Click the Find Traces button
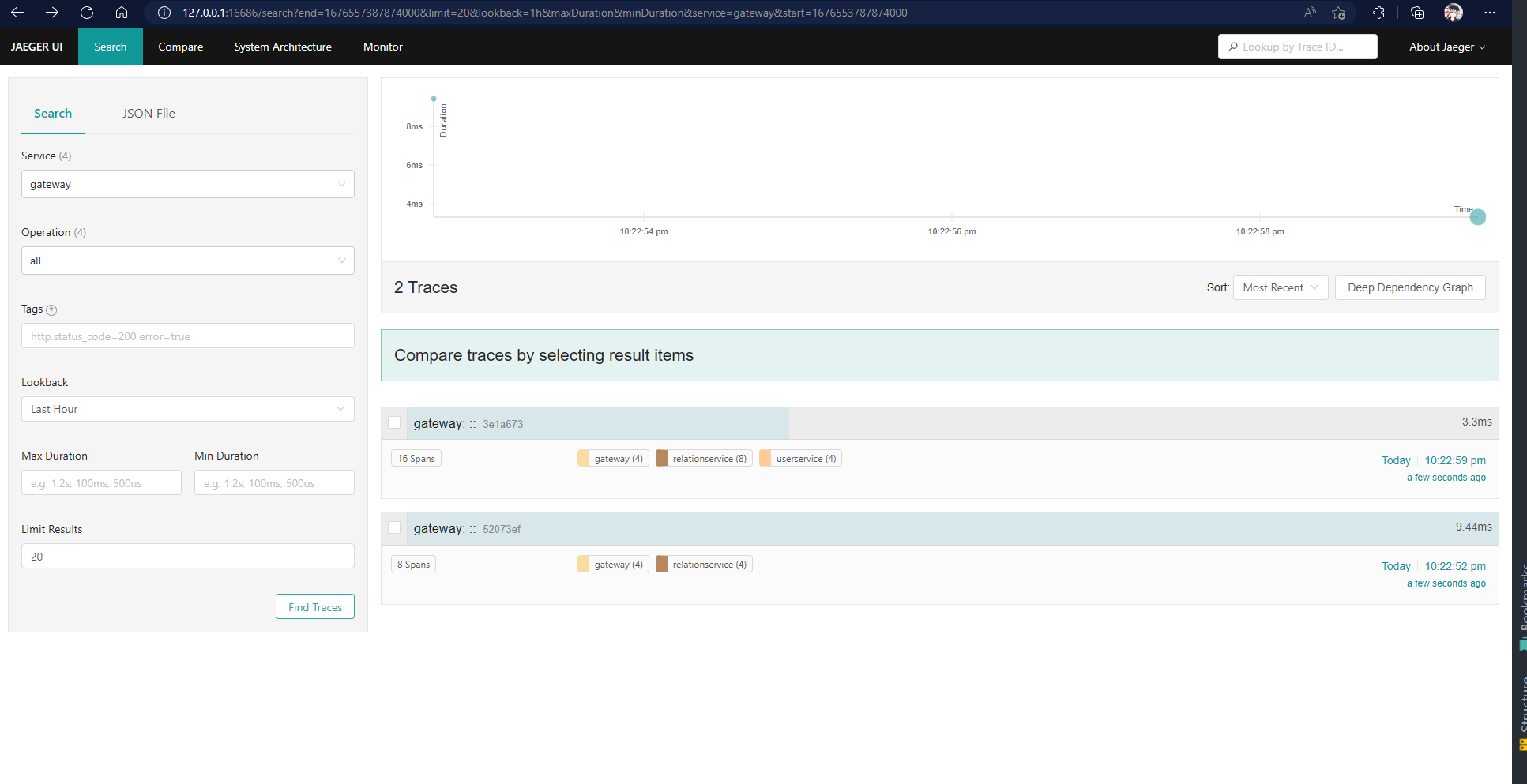Image resolution: width=1527 pixels, height=784 pixels. [315, 606]
